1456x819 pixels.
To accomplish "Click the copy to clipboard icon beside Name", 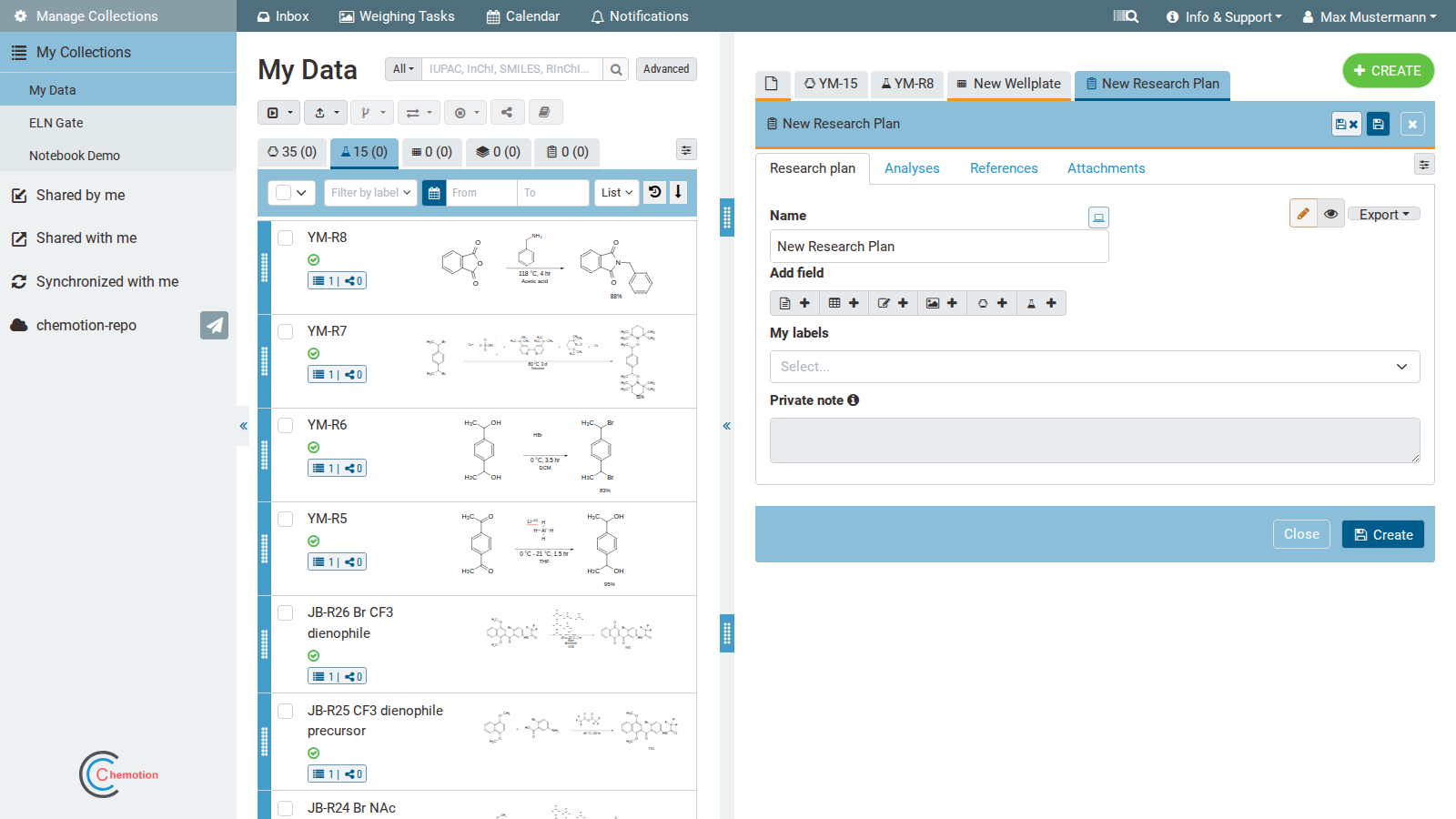I will pyautogui.click(x=1098, y=217).
